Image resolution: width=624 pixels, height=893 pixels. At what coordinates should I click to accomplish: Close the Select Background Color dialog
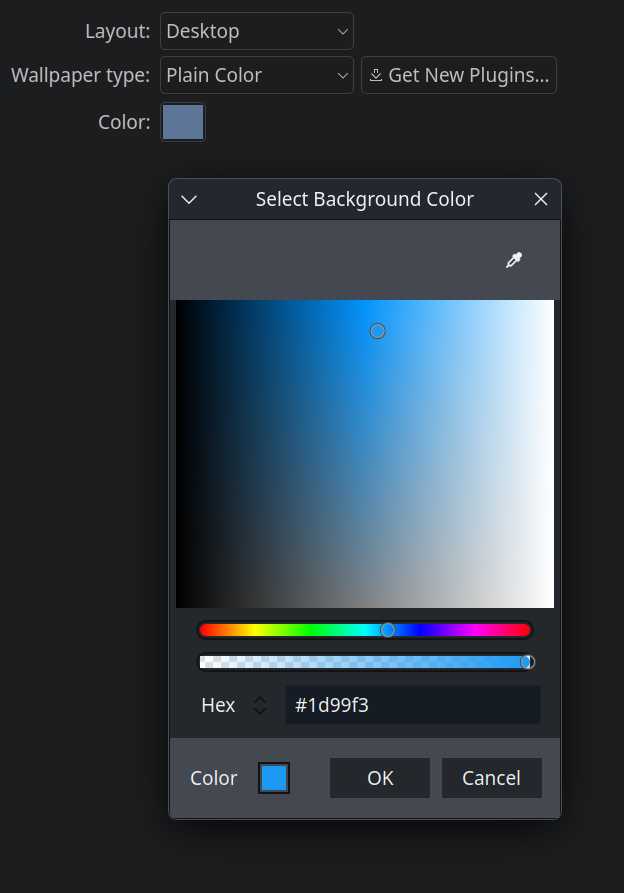(541, 199)
